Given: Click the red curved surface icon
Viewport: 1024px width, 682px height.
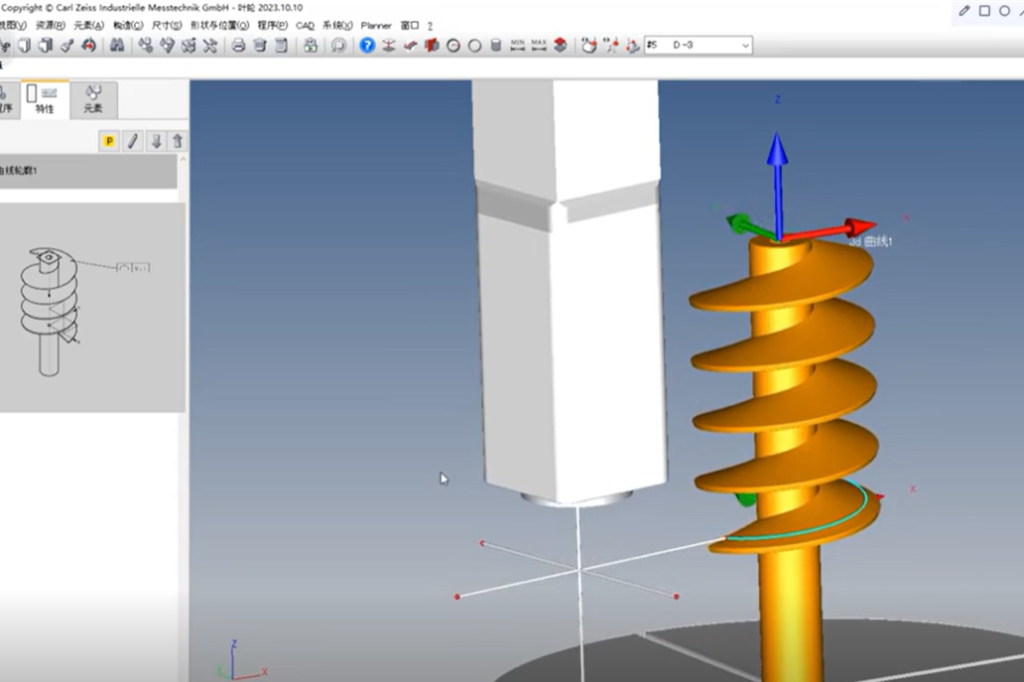Looking at the screenshot, I should coord(410,45).
